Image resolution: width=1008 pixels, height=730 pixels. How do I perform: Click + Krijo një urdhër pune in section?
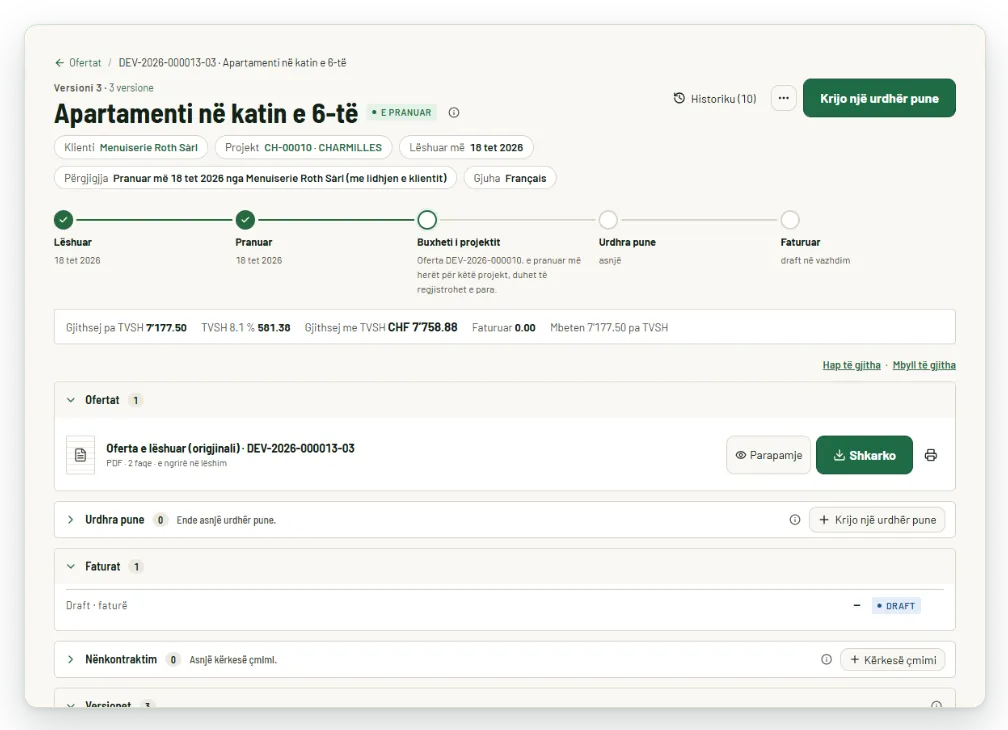pos(877,519)
